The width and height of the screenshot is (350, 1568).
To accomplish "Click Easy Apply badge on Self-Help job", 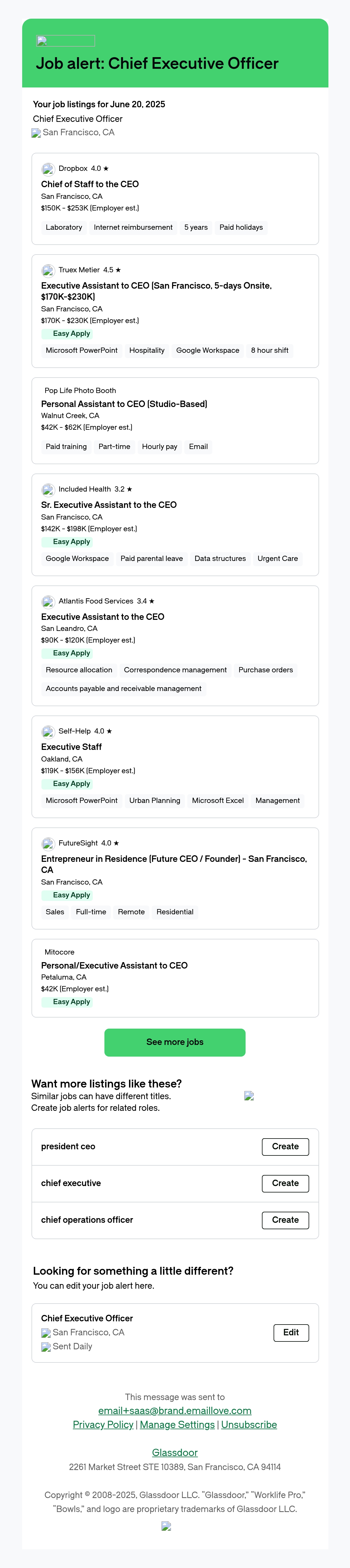I will pyautogui.click(x=67, y=784).
